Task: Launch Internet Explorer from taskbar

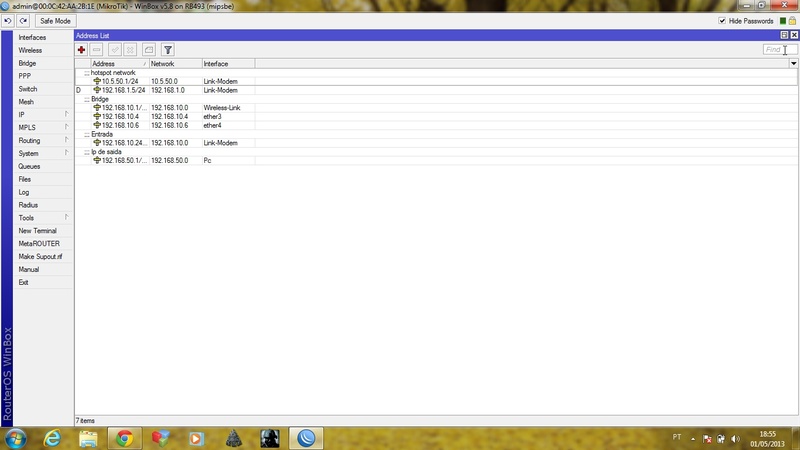Action: click(x=52, y=438)
